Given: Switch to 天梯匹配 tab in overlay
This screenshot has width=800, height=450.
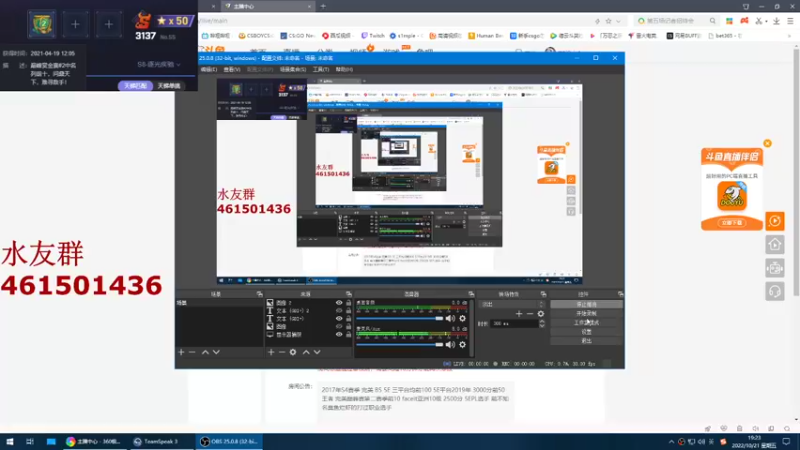Looking at the screenshot, I should 136,86.
